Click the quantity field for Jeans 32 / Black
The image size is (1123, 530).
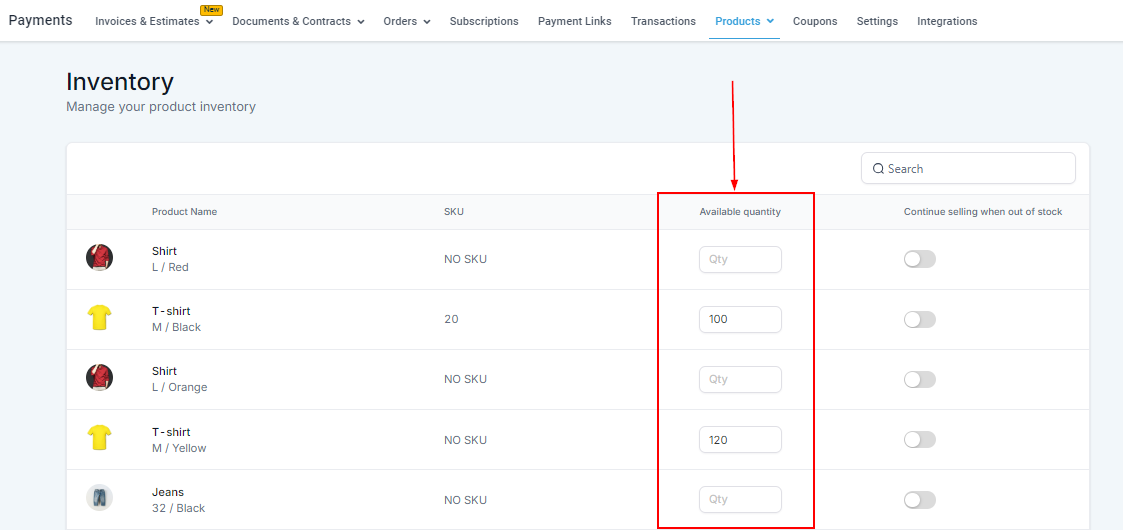(x=740, y=500)
